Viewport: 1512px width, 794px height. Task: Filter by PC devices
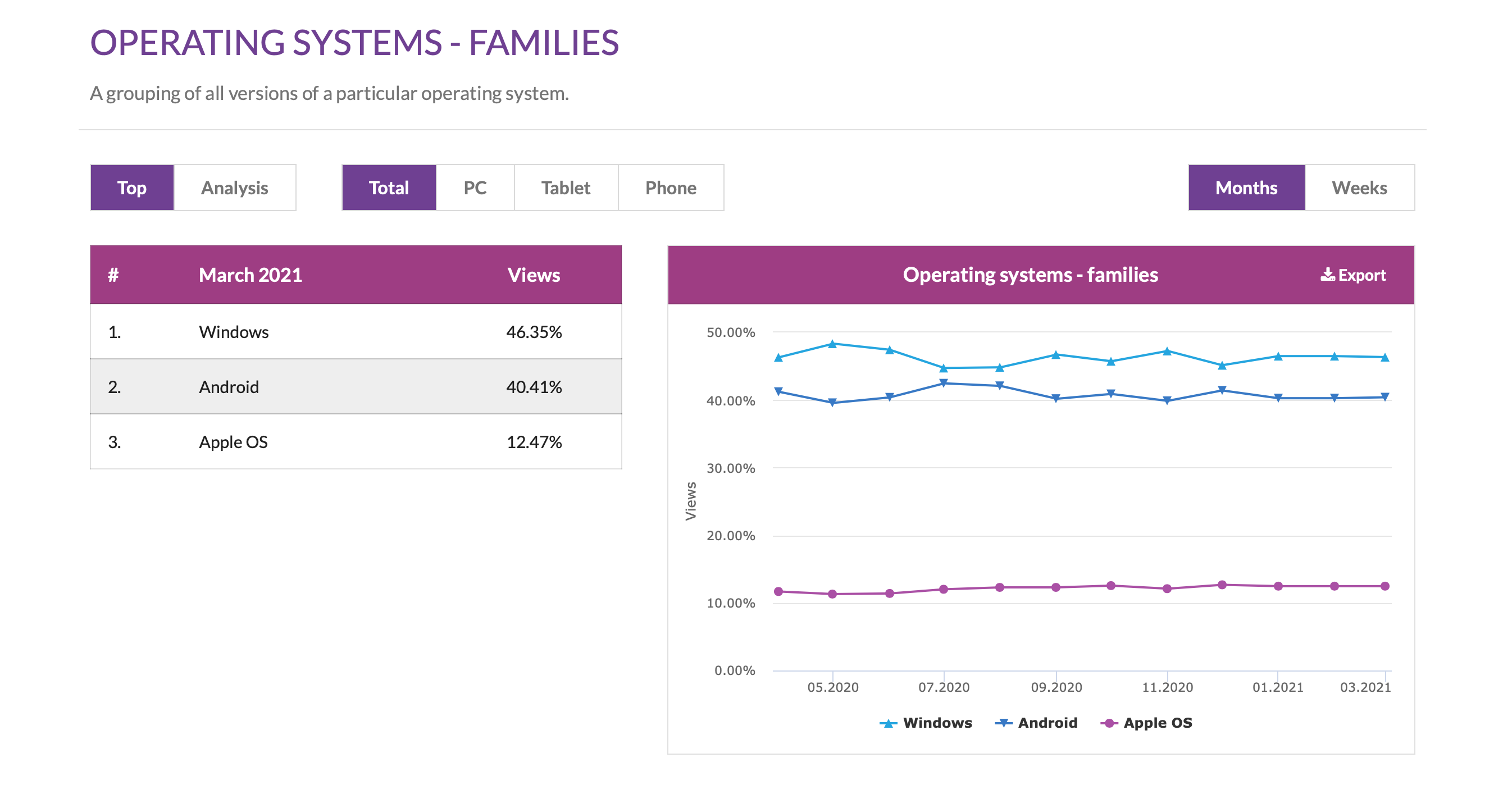point(474,188)
